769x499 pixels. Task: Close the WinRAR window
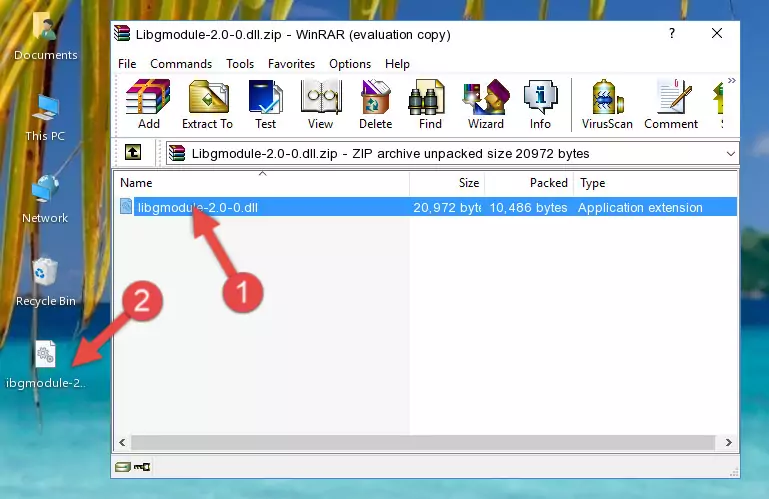pyautogui.click(x=717, y=33)
